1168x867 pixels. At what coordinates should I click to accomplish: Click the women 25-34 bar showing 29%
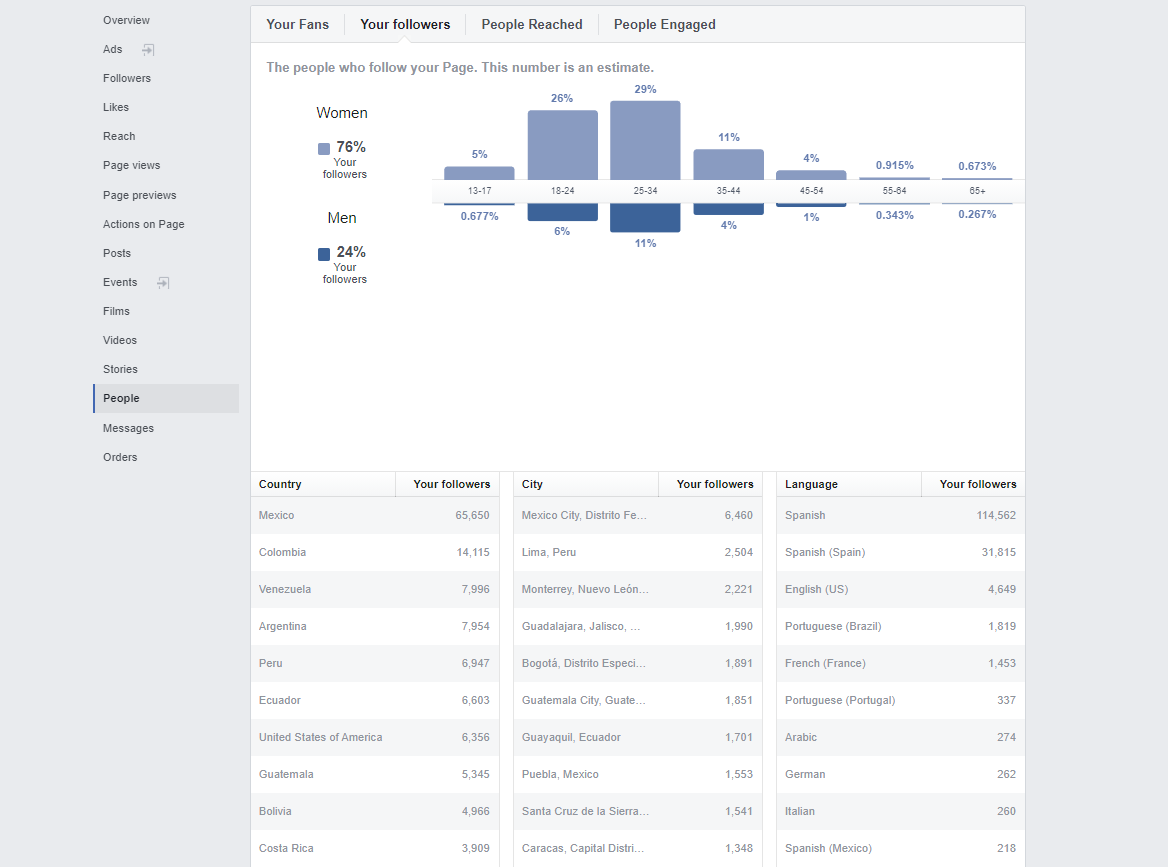[x=645, y=140]
